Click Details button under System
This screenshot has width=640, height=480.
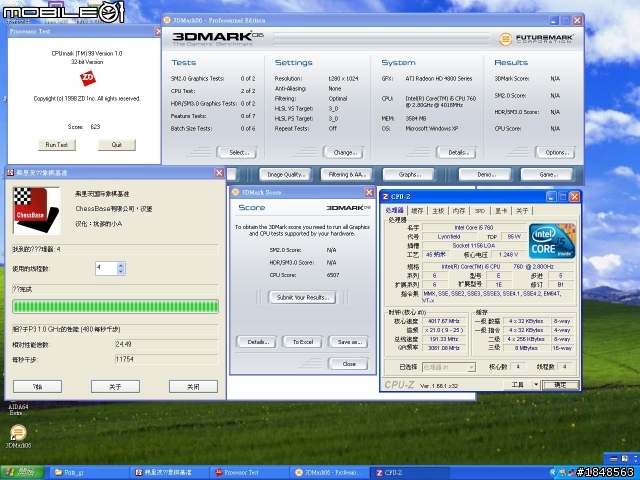(x=456, y=152)
